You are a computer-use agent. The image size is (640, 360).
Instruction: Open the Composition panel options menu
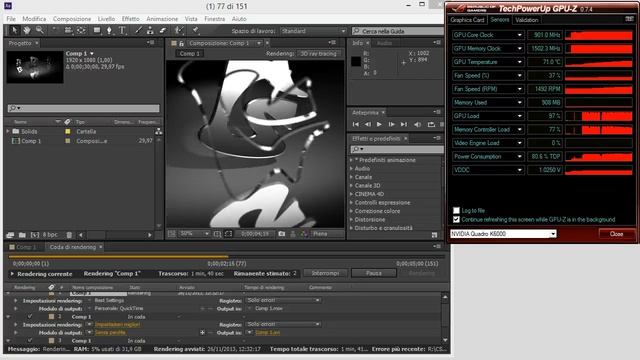point(332,42)
